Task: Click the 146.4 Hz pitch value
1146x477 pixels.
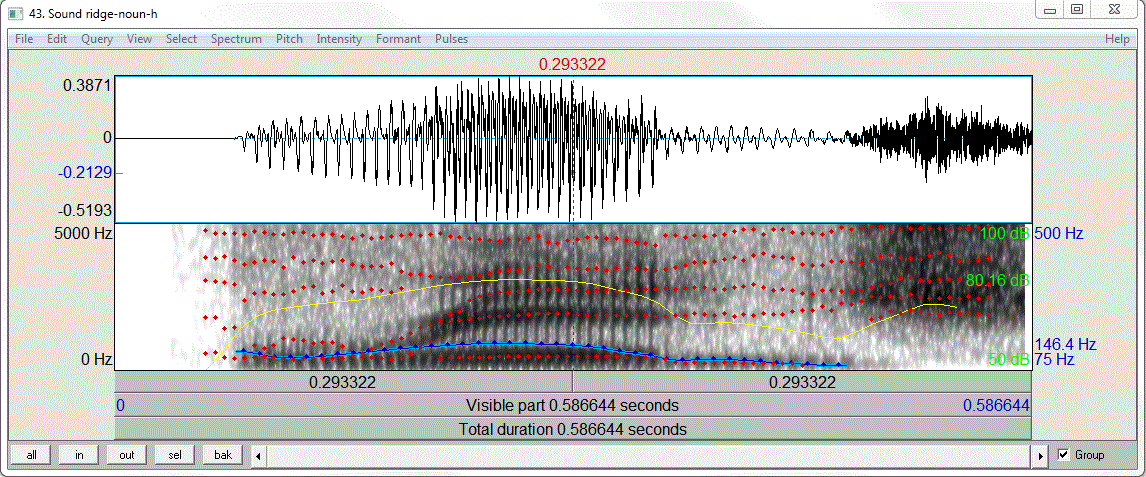Action: tap(1065, 344)
